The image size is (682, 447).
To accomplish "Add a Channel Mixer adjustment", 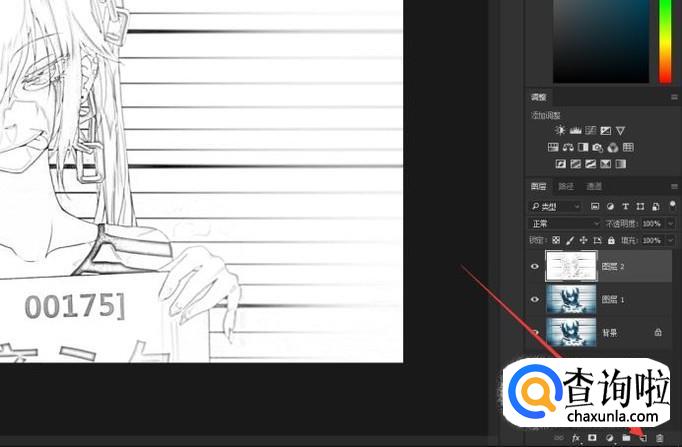I will click(x=613, y=147).
